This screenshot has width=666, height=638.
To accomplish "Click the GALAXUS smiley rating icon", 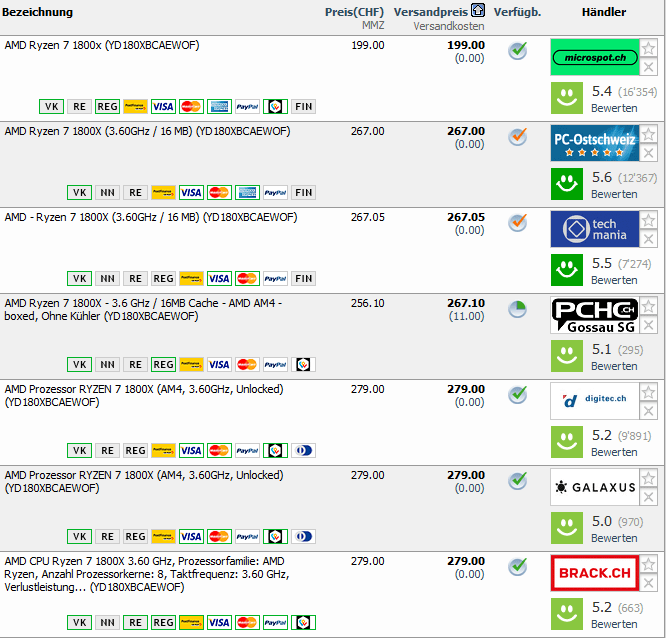I will click(x=567, y=528).
